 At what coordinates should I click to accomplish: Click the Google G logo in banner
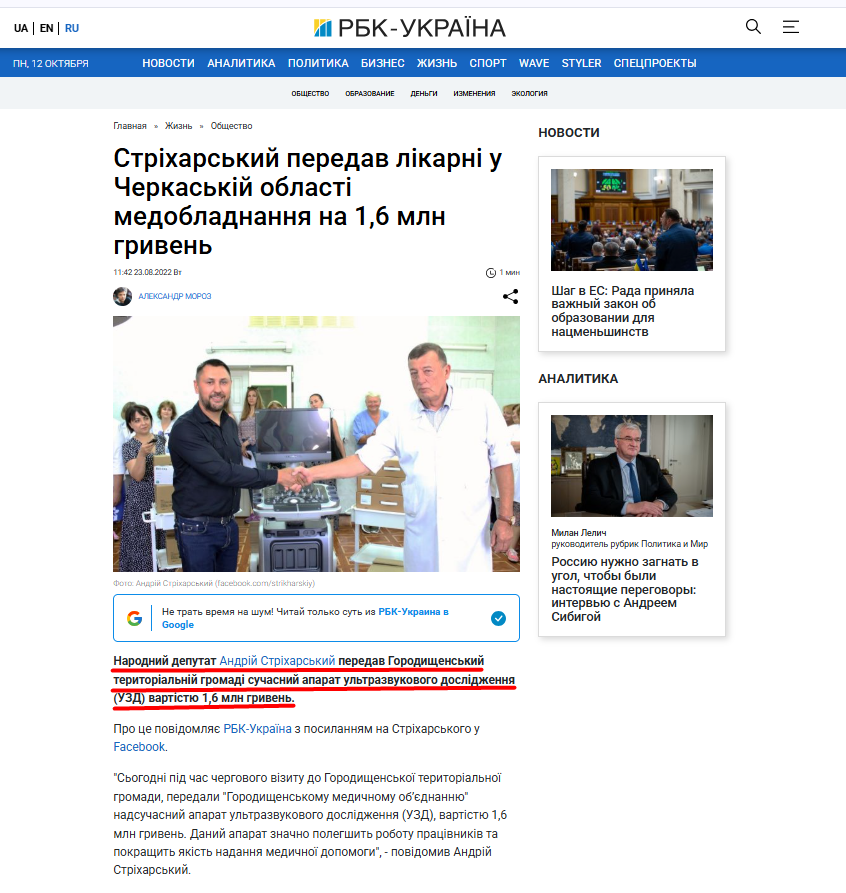134,618
